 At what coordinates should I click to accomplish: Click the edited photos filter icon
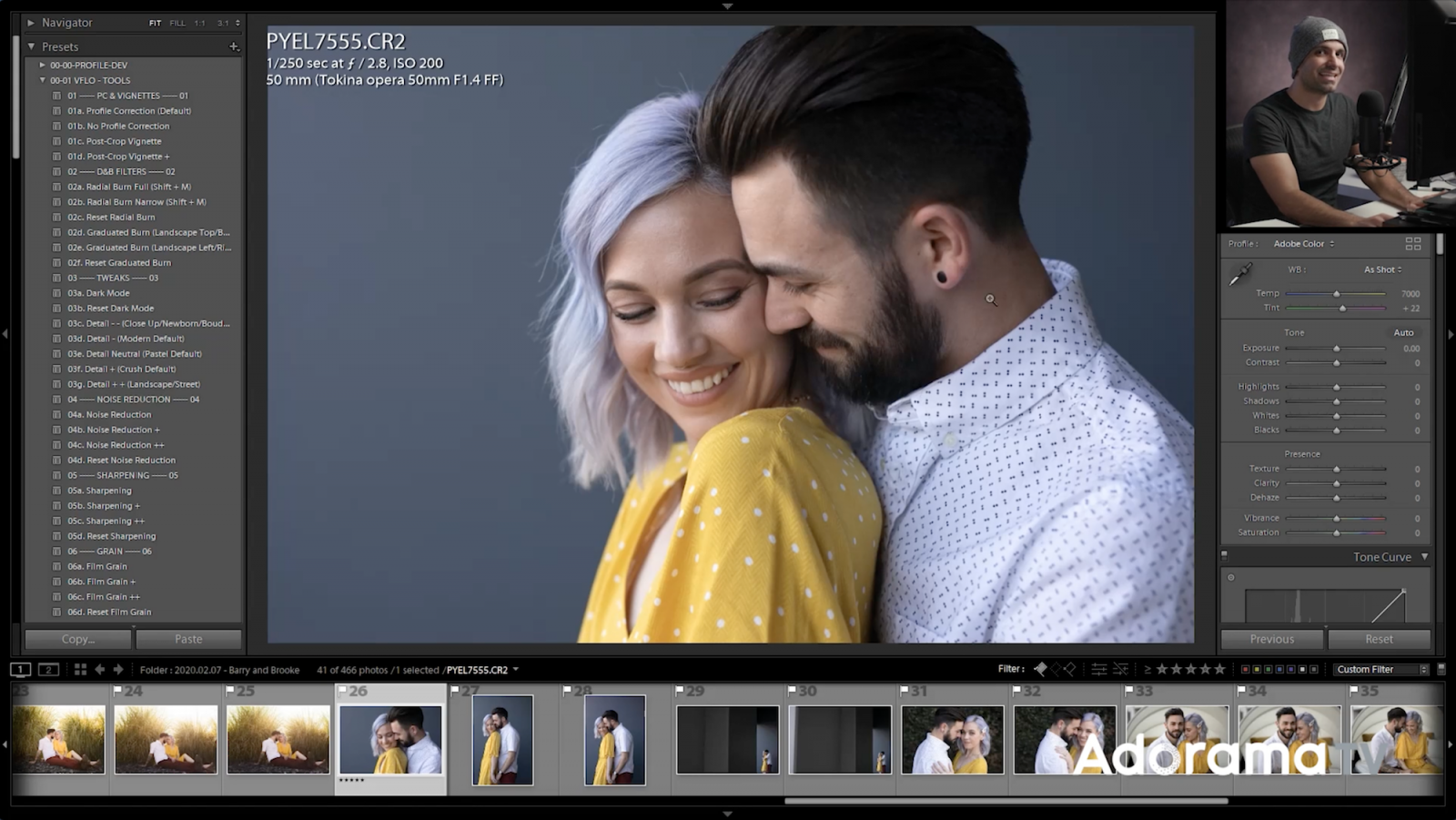point(1098,669)
